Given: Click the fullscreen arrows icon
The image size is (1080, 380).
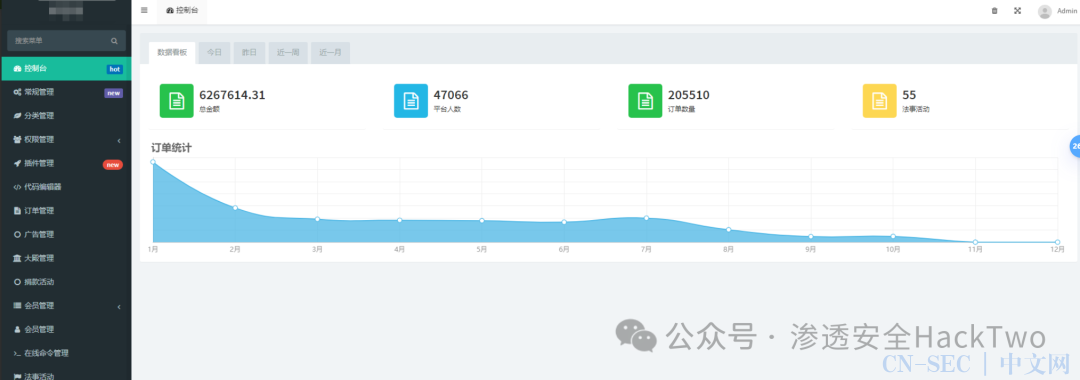Looking at the screenshot, I should pos(1017,11).
